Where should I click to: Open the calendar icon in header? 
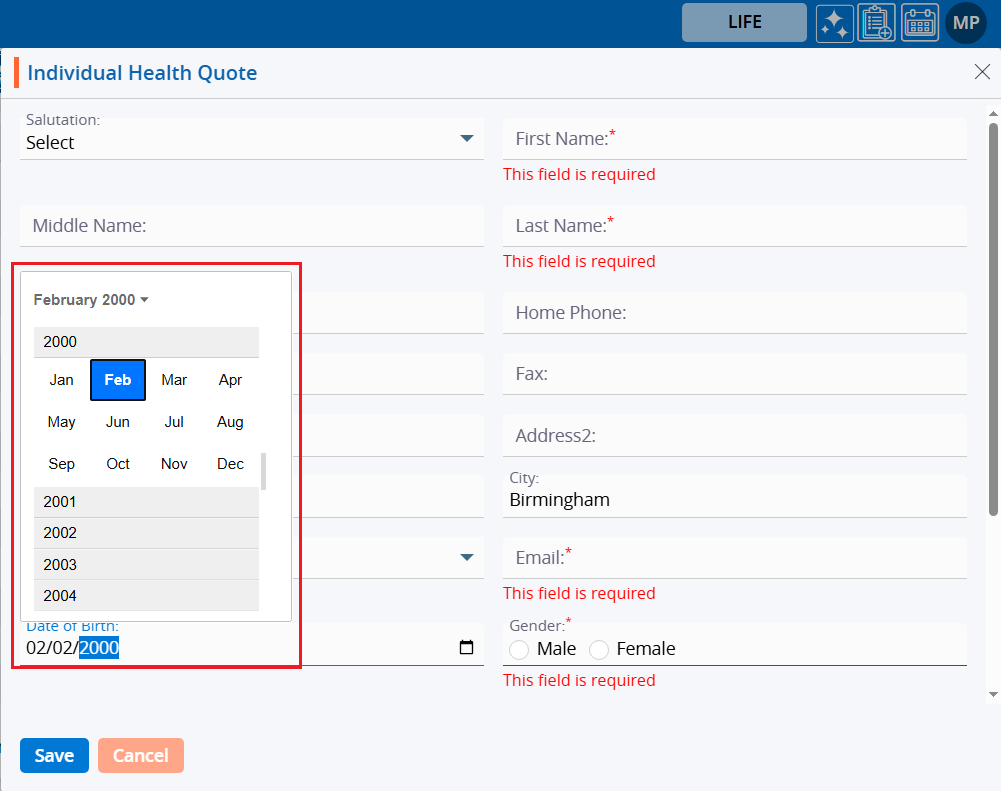[920, 23]
